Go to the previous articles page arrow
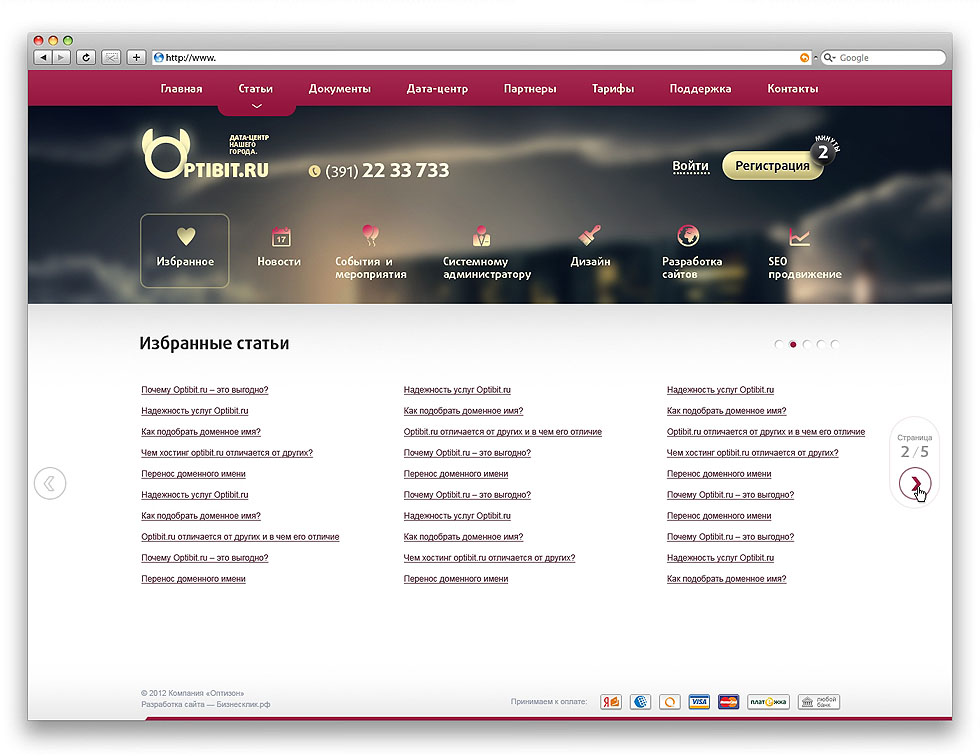 coord(50,483)
